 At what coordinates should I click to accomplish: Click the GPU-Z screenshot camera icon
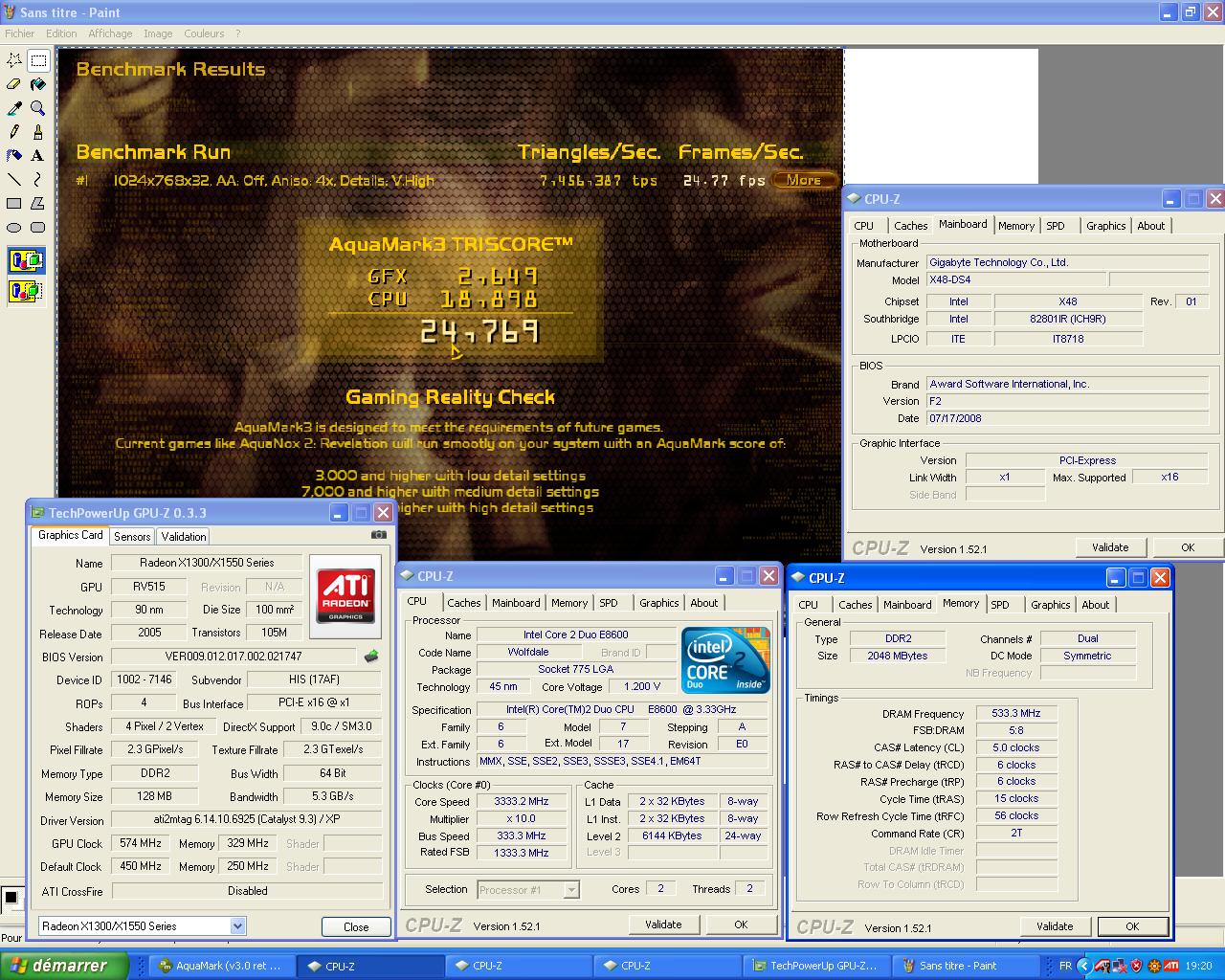pyautogui.click(x=379, y=535)
